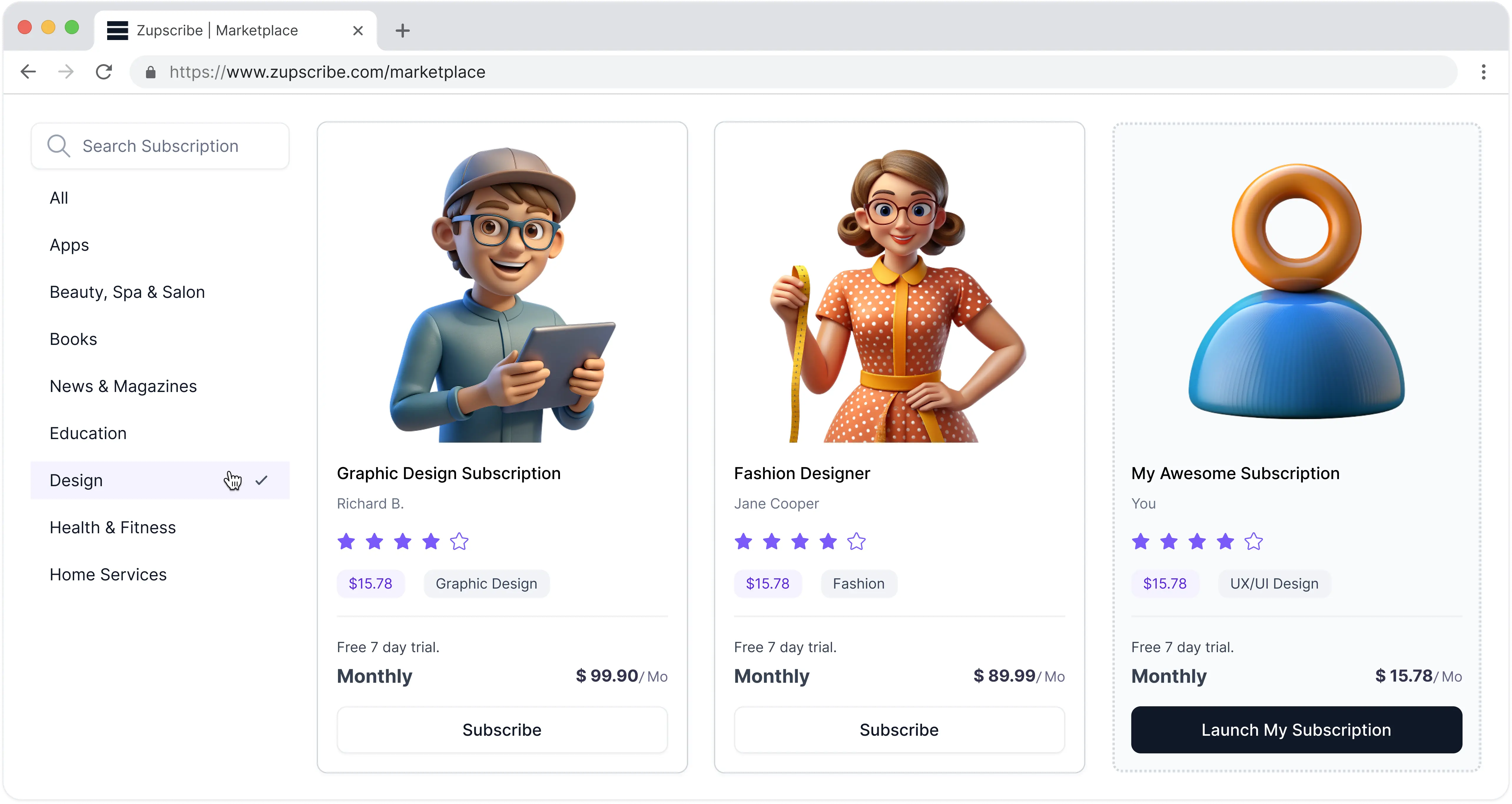The width and height of the screenshot is (1512, 804).
Task: Select the Design category checkmark
Action: (x=261, y=480)
